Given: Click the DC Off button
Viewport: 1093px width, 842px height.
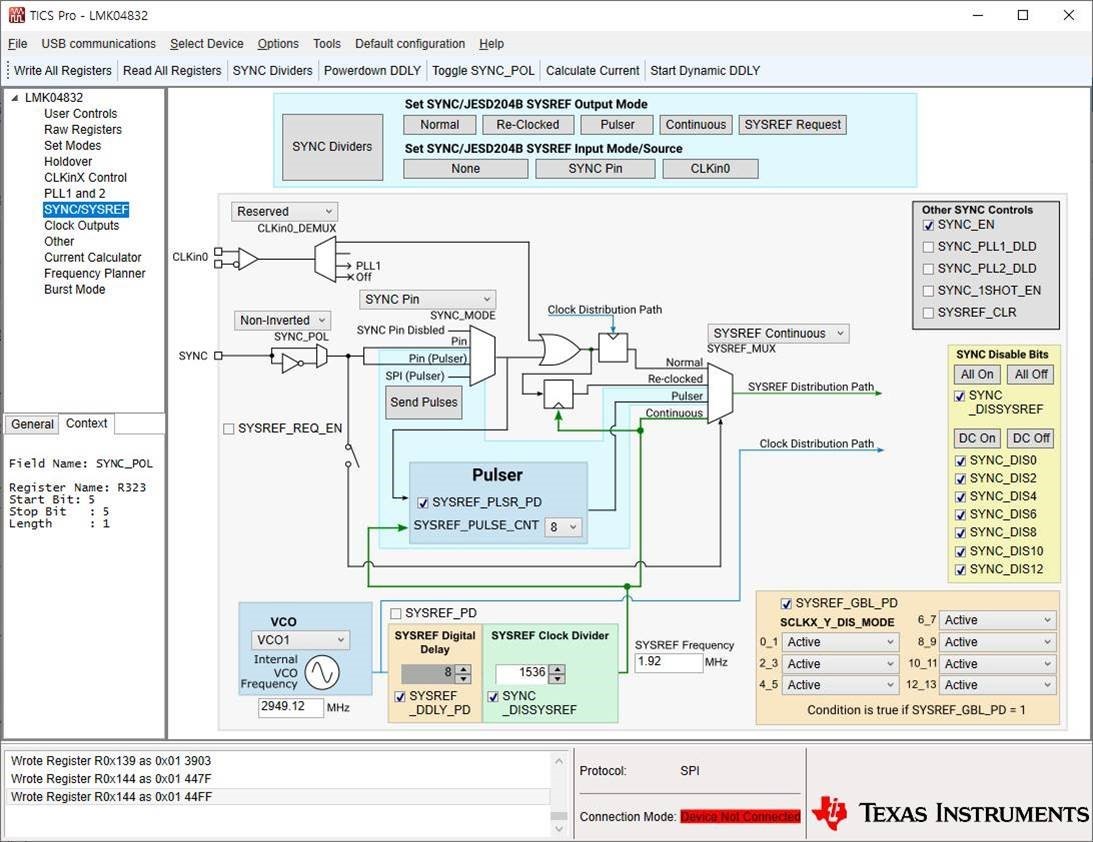Looking at the screenshot, I should (1031, 438).
